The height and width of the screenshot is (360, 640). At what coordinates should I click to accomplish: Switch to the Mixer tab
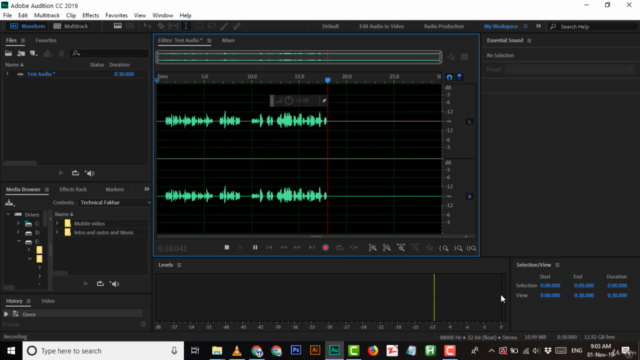[228, 40]
